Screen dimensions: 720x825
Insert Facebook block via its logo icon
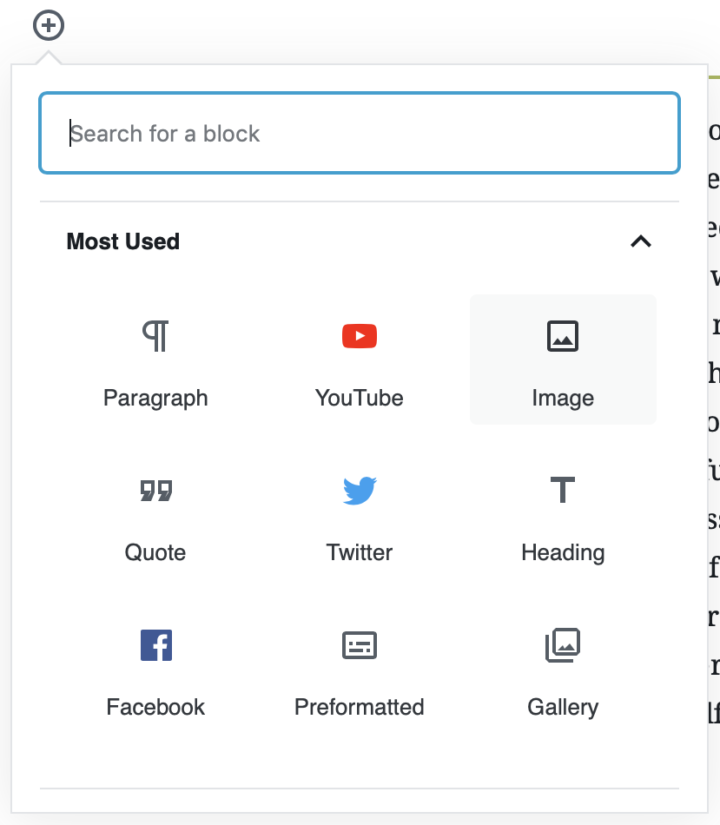tap(155, 645)
